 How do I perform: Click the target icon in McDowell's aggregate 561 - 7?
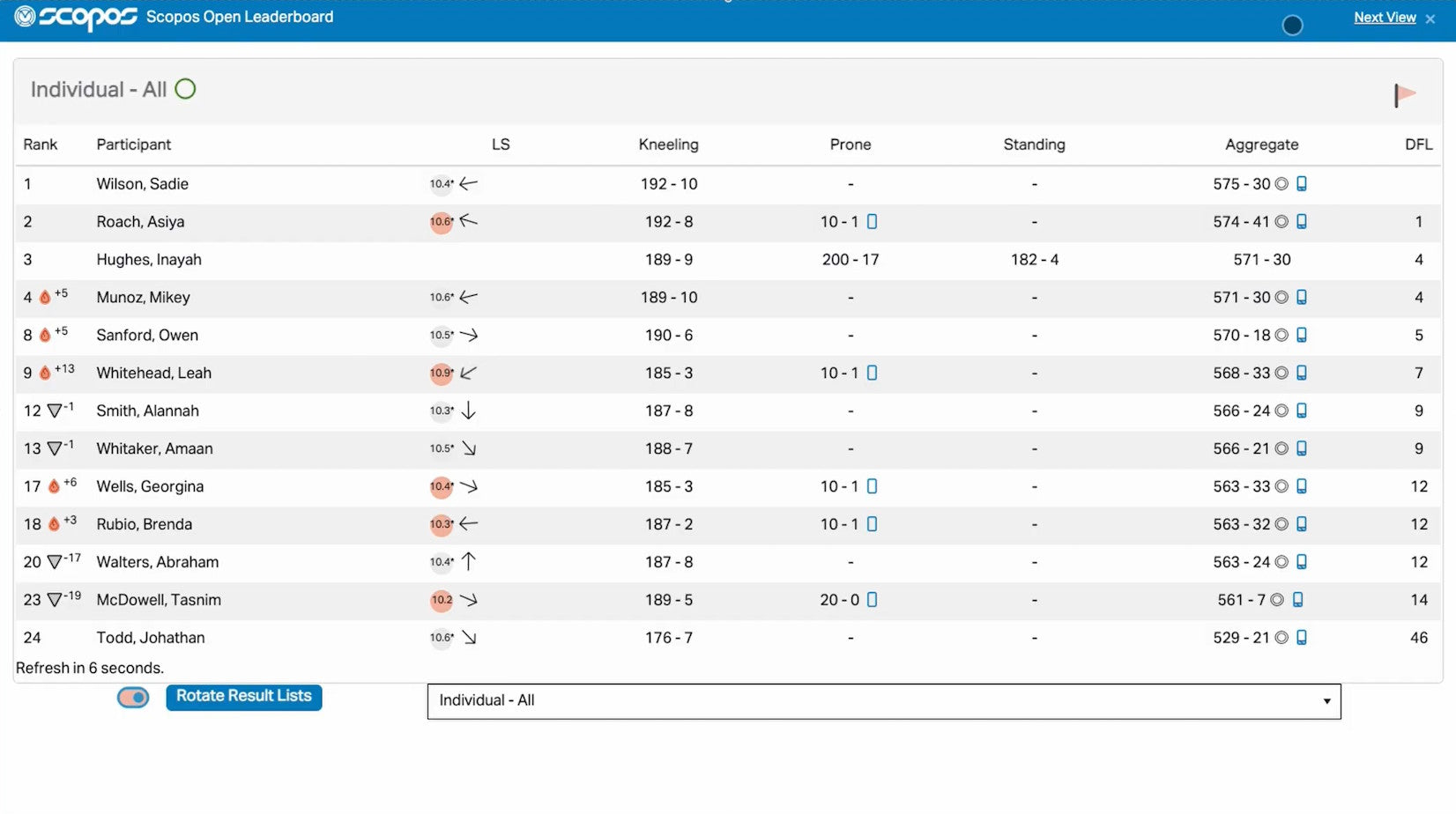pyautogui.click(x=1277, y=600)
